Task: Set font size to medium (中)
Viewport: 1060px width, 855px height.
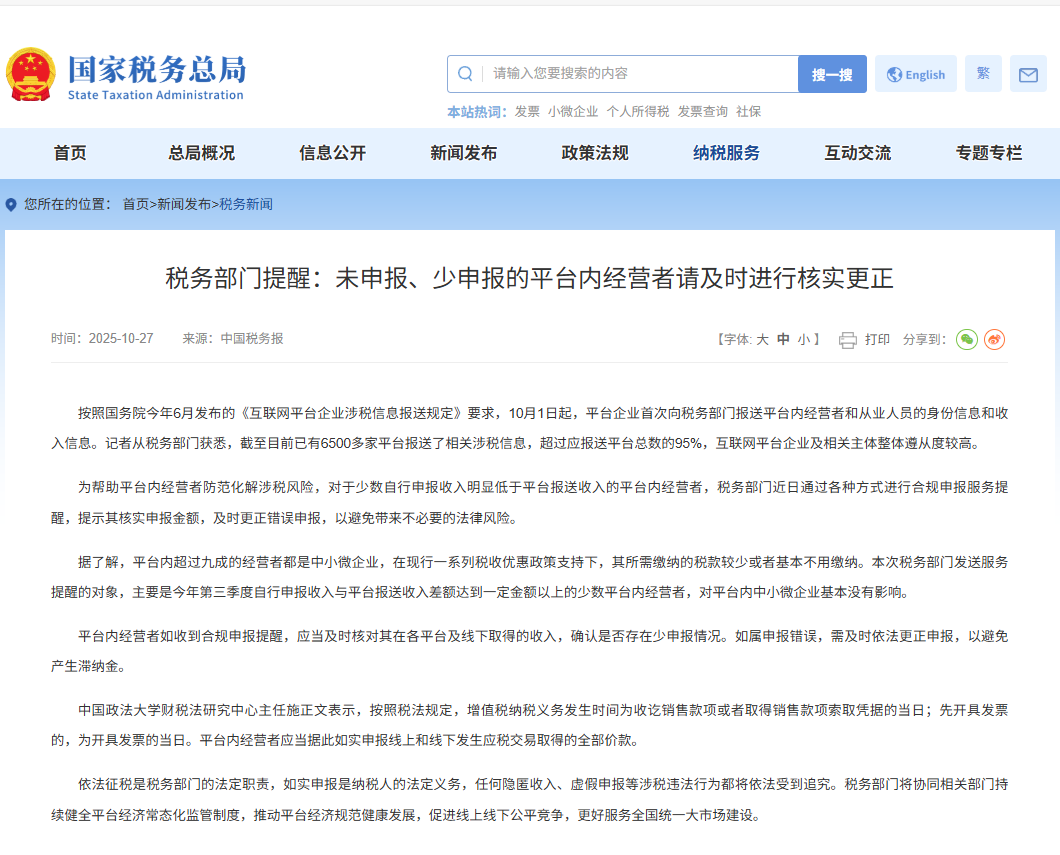Action: point(784,340)
